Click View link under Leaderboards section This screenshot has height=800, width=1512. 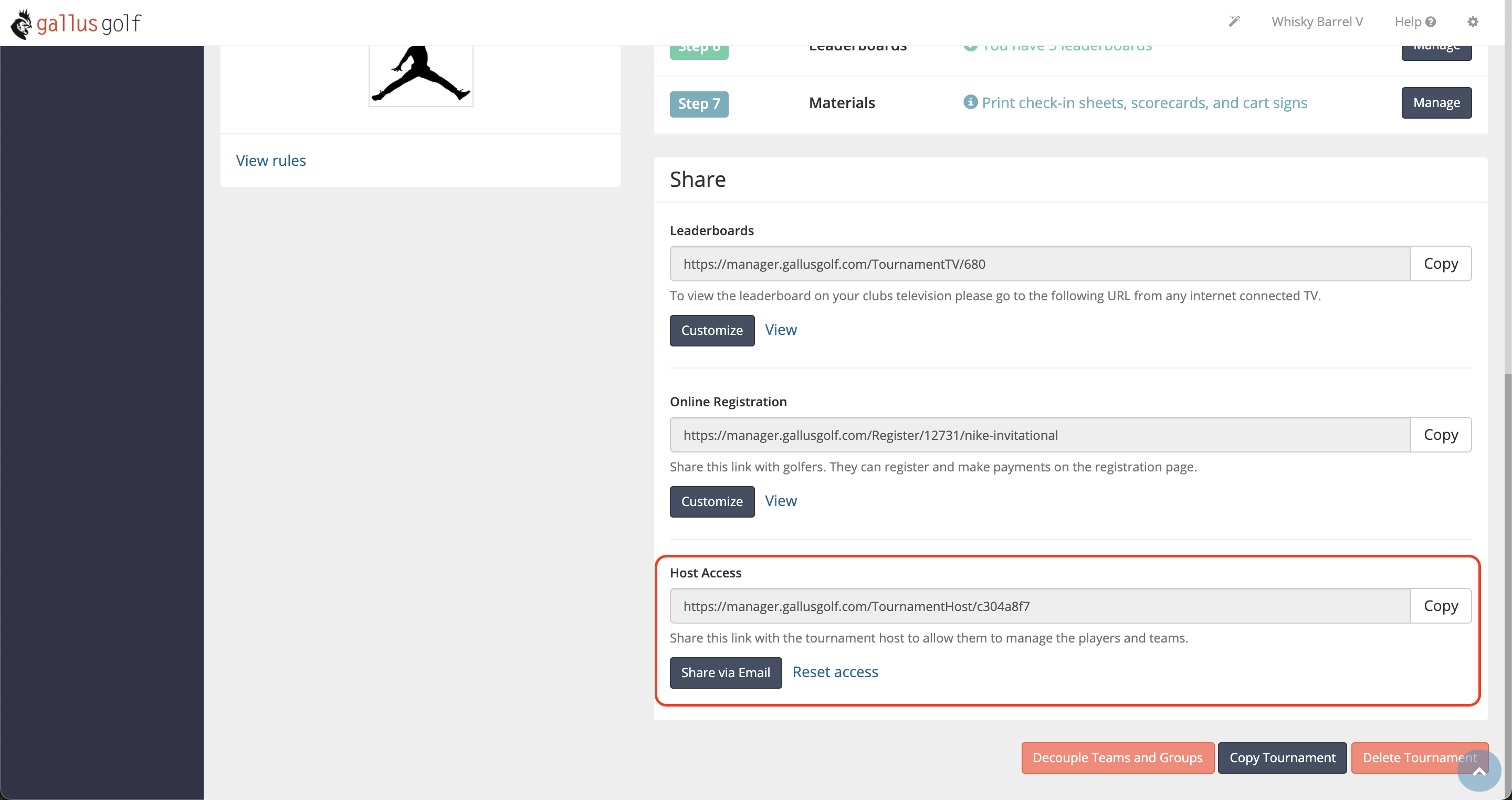(x=781, y=329)
